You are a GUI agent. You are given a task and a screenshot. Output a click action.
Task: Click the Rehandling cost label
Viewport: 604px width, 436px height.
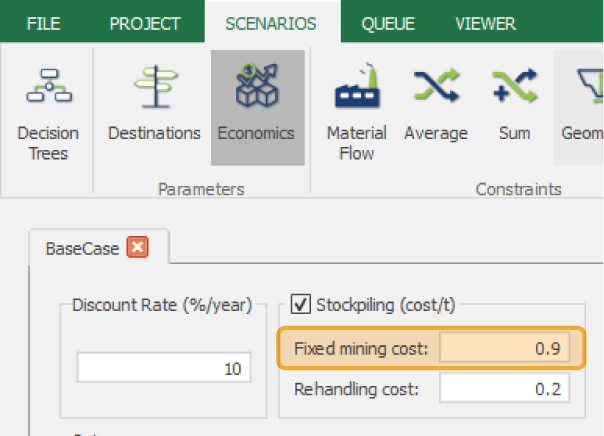pyautogui.click(x=355, y=389)
